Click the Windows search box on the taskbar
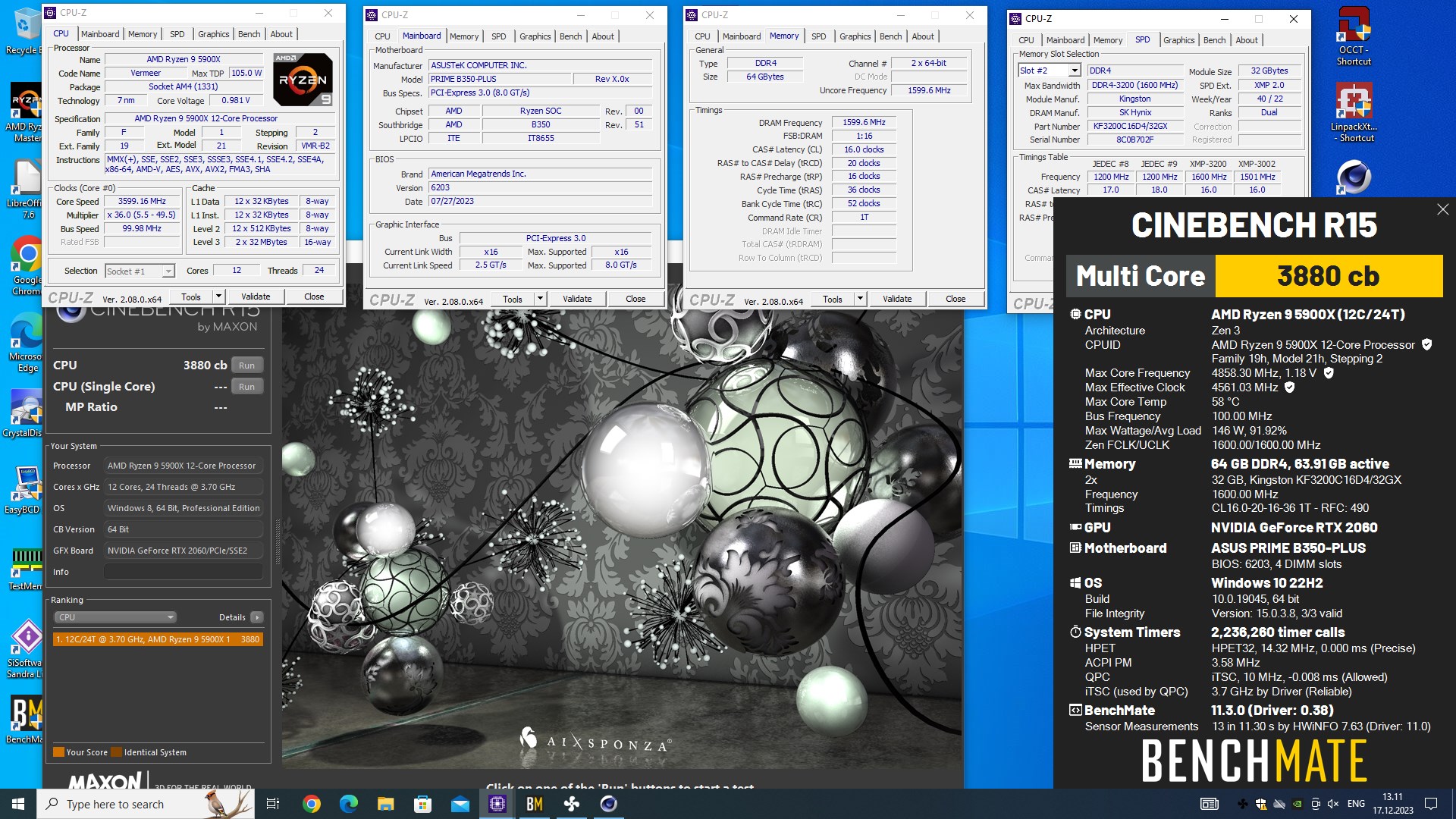 [x=146, y=804]
